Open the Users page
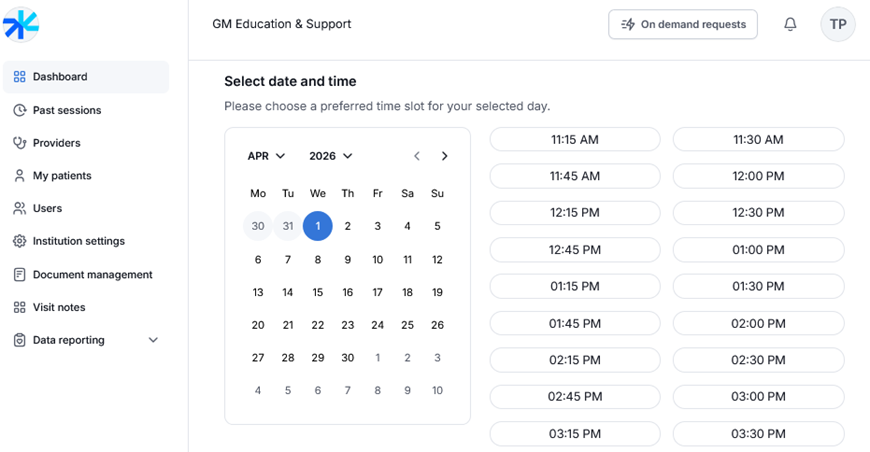 [47, 208]
